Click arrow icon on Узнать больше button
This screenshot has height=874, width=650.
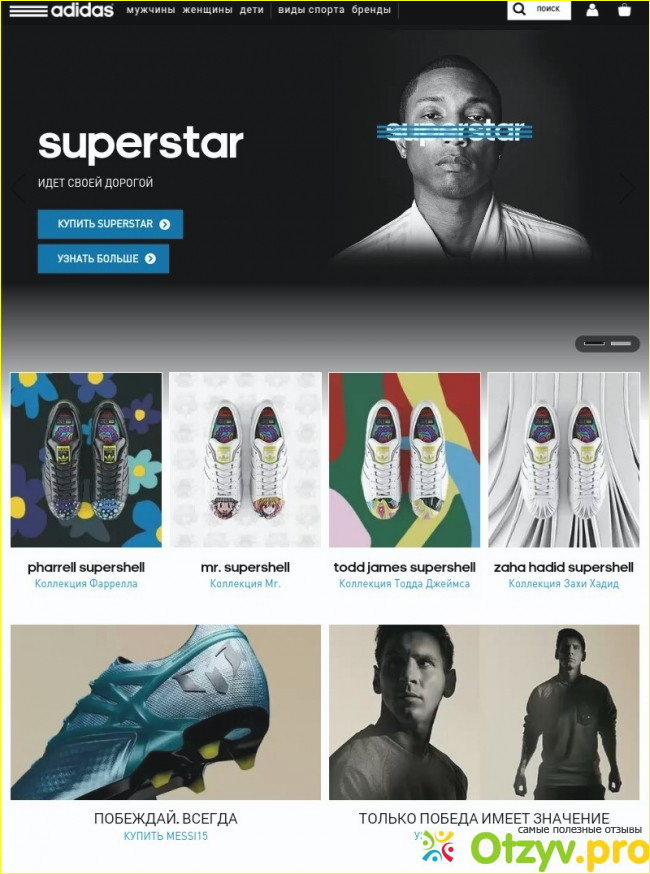pyautogui.click(x=151, y=259)
